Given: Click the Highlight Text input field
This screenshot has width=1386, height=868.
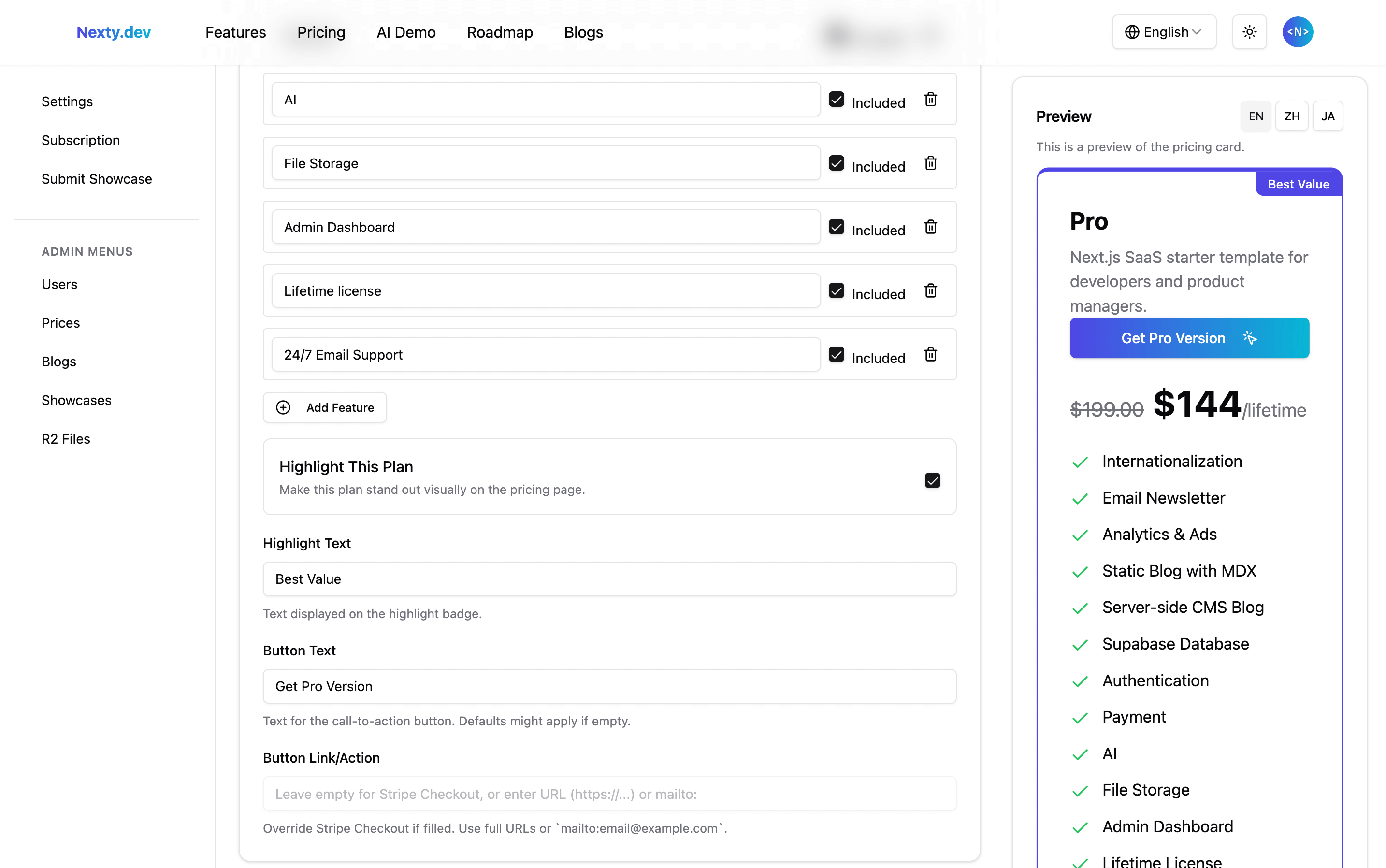Looking at the screenshot, I should [609, 579].
